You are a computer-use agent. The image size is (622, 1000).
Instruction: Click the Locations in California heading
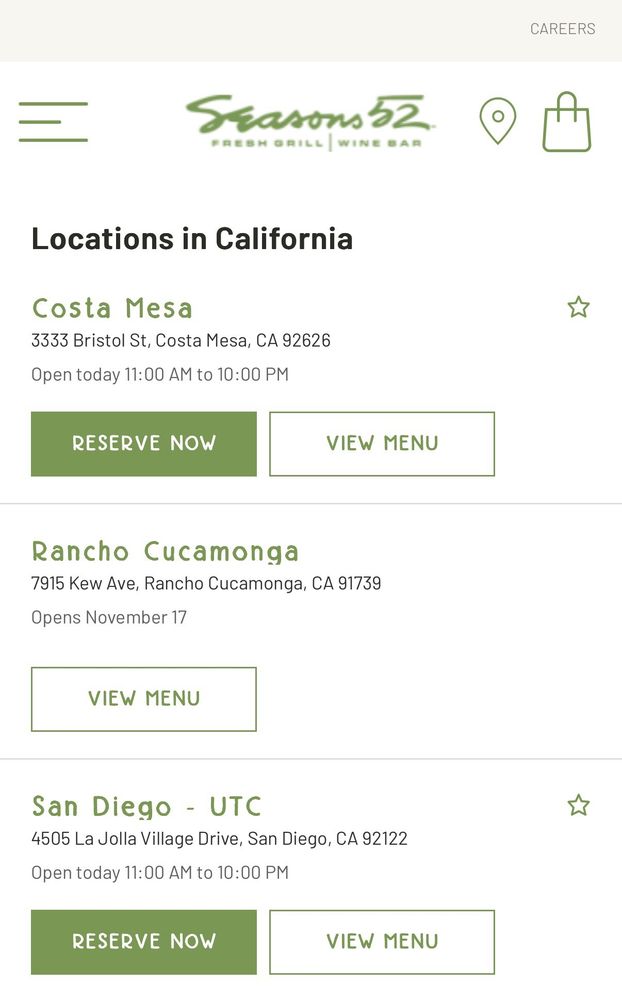[x=192, y=239]
